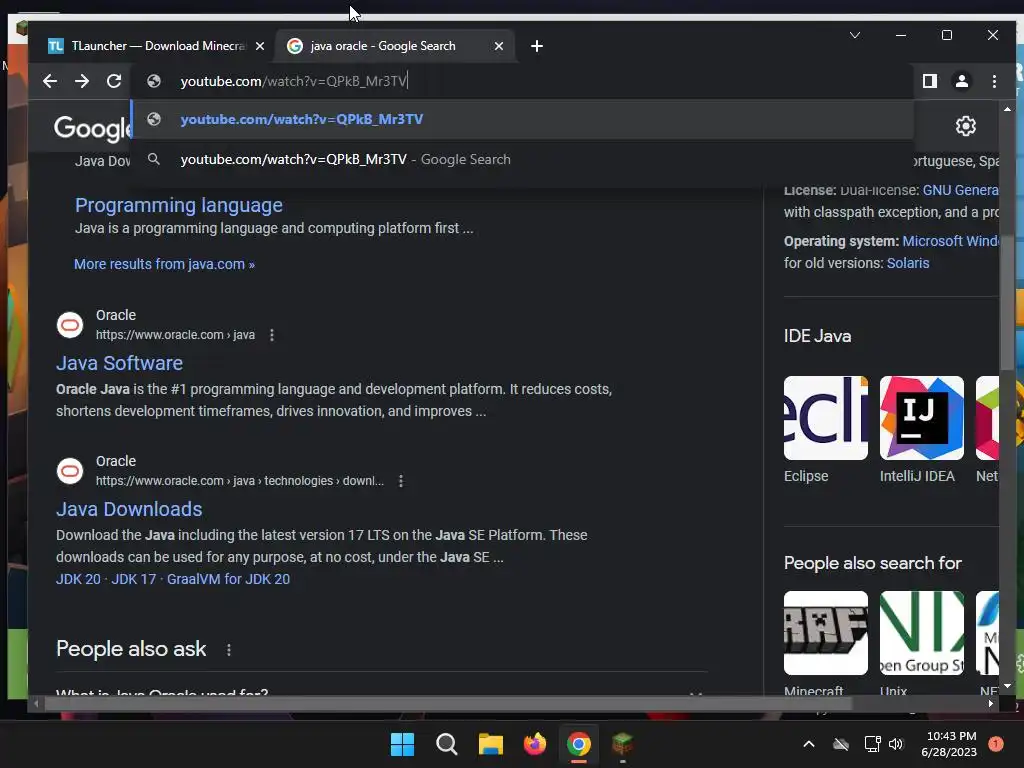Show hidden system tray icons
The image size is (1024, 768).
(808, 744)
